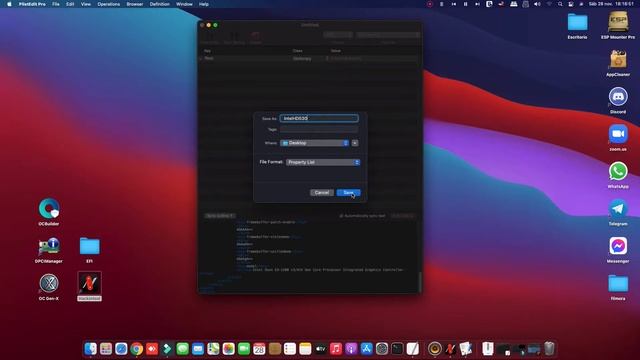The height and width of the screenshot is (360, 640).
Task: Open Launchpad from the dock
Action: 106,349
